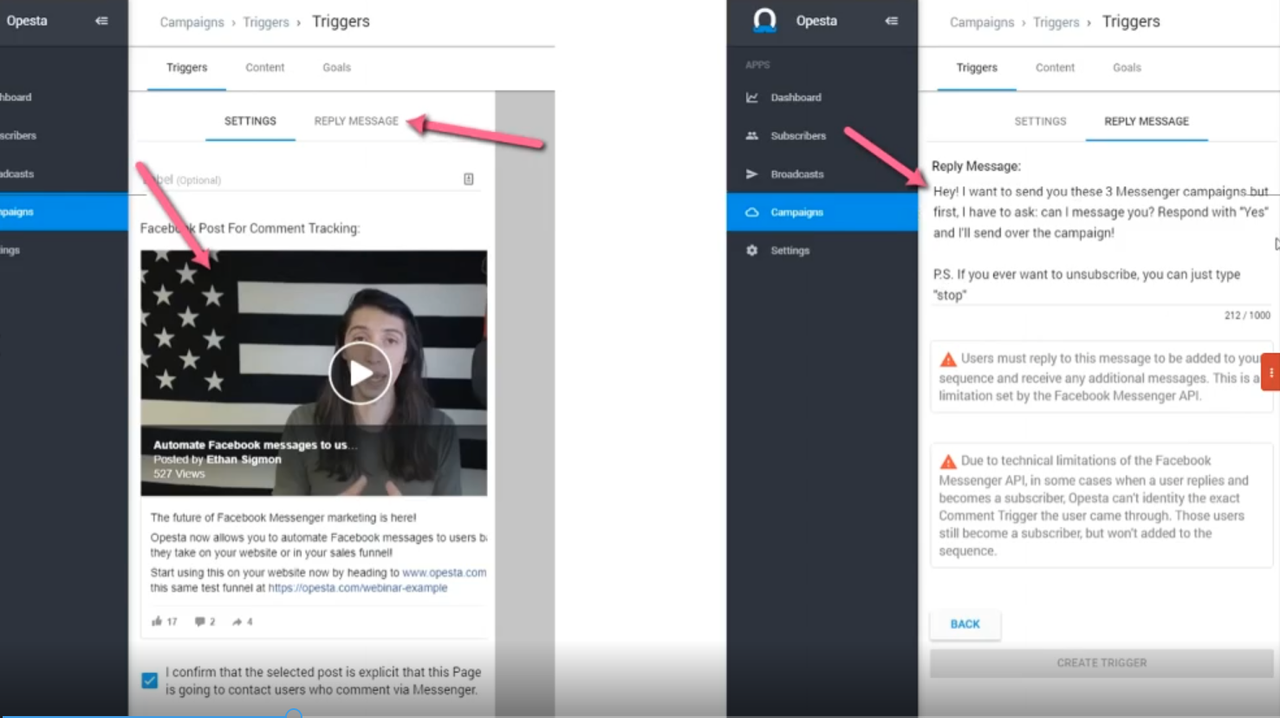Switch to the Triggers tab on the left screen
1280x718 pixels.
point(187,68)
